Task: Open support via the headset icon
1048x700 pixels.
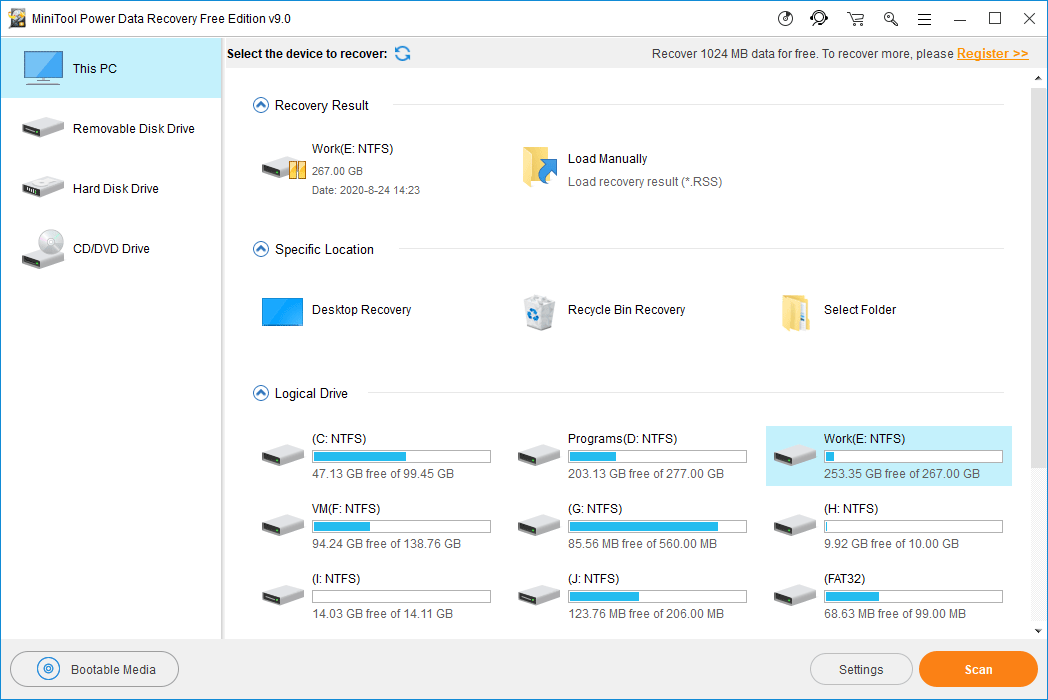Action: 819,19
